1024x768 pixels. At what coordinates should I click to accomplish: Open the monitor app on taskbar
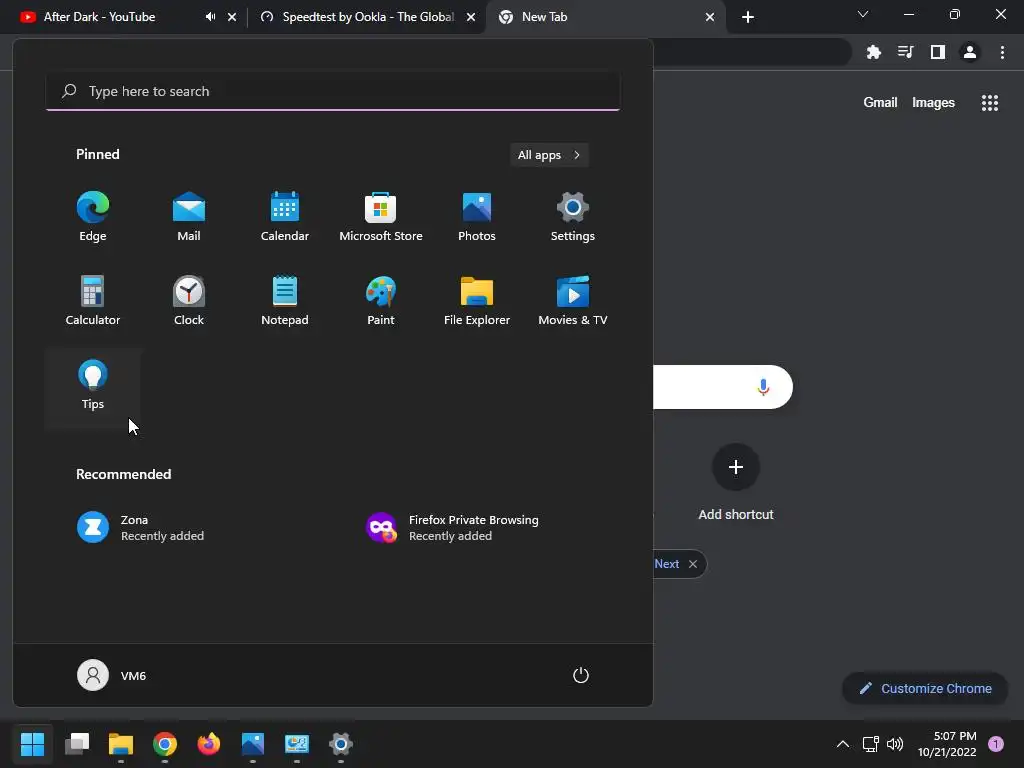[x=297, y=743]
